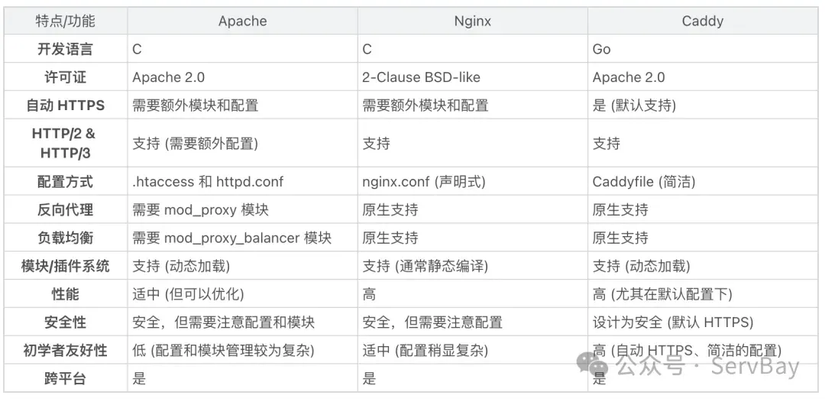This screenshot has height=399, width=825.
Task: Click the HTTP/2 & HTTP/3 row label
Action: [x=65, y=143]
